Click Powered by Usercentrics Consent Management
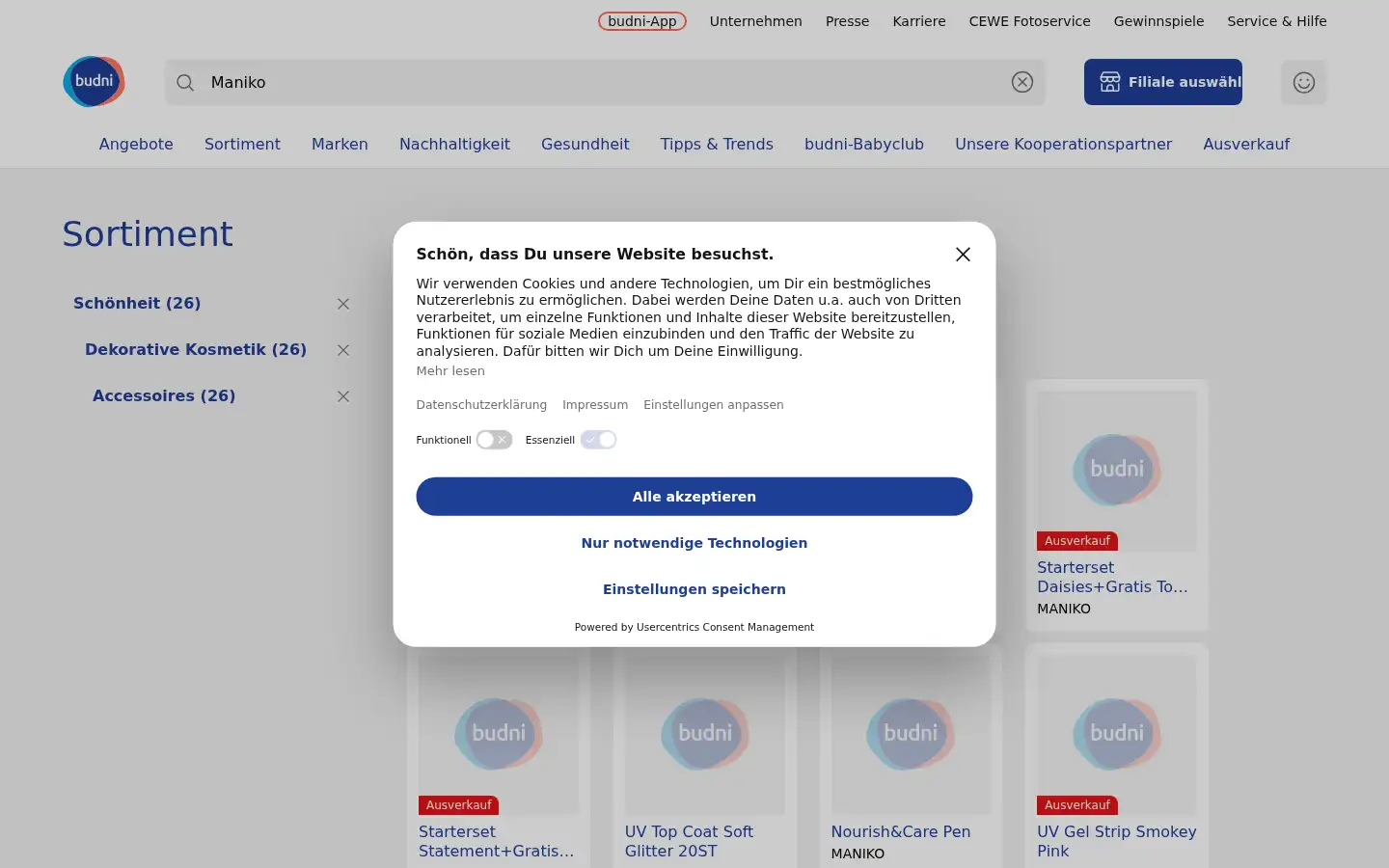This screenshot has width=1389, height=868. 694,627
